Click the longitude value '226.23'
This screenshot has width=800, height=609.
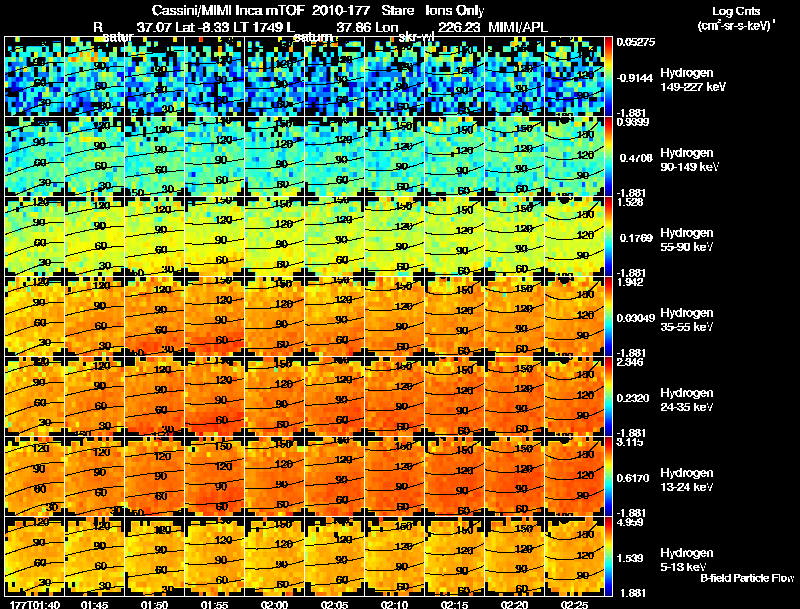click(x=459, y=27)
